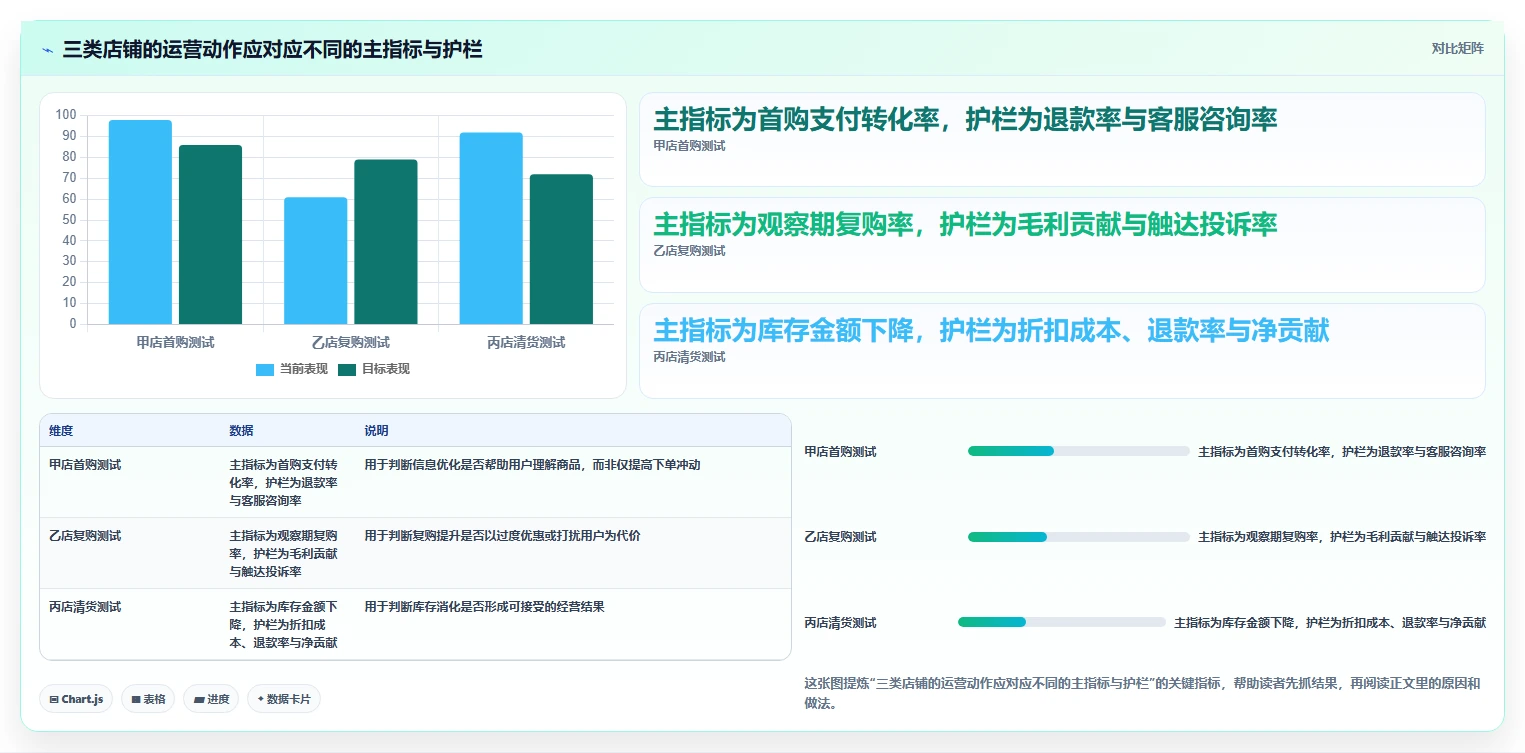Click the 甲店首购测试 target performance green bar
This screenshot has height=753, width=1525.
click(210, 235)
